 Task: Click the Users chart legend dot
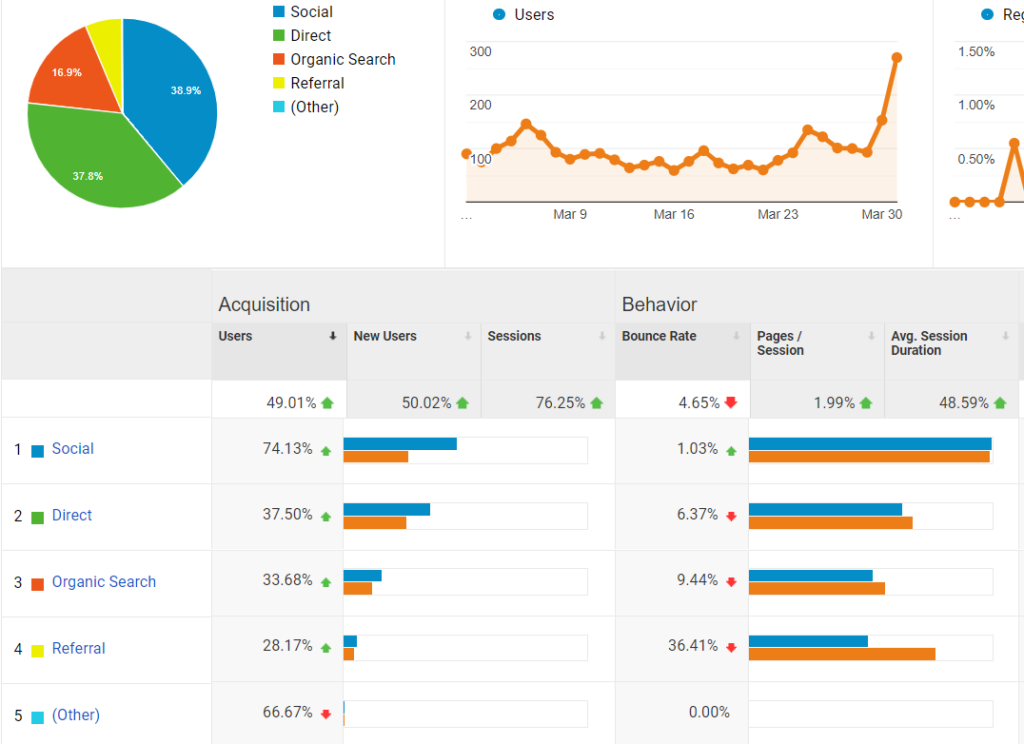(x=499, y=15)
